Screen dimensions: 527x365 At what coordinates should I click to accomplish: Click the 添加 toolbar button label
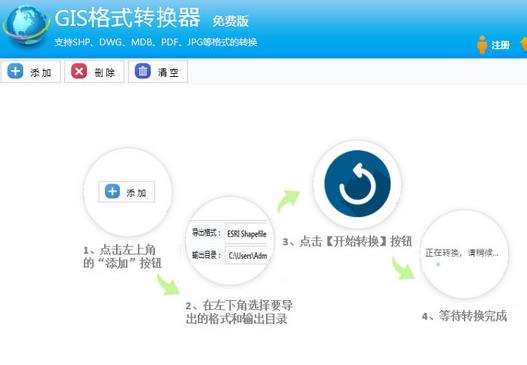[x=41, y=72]
